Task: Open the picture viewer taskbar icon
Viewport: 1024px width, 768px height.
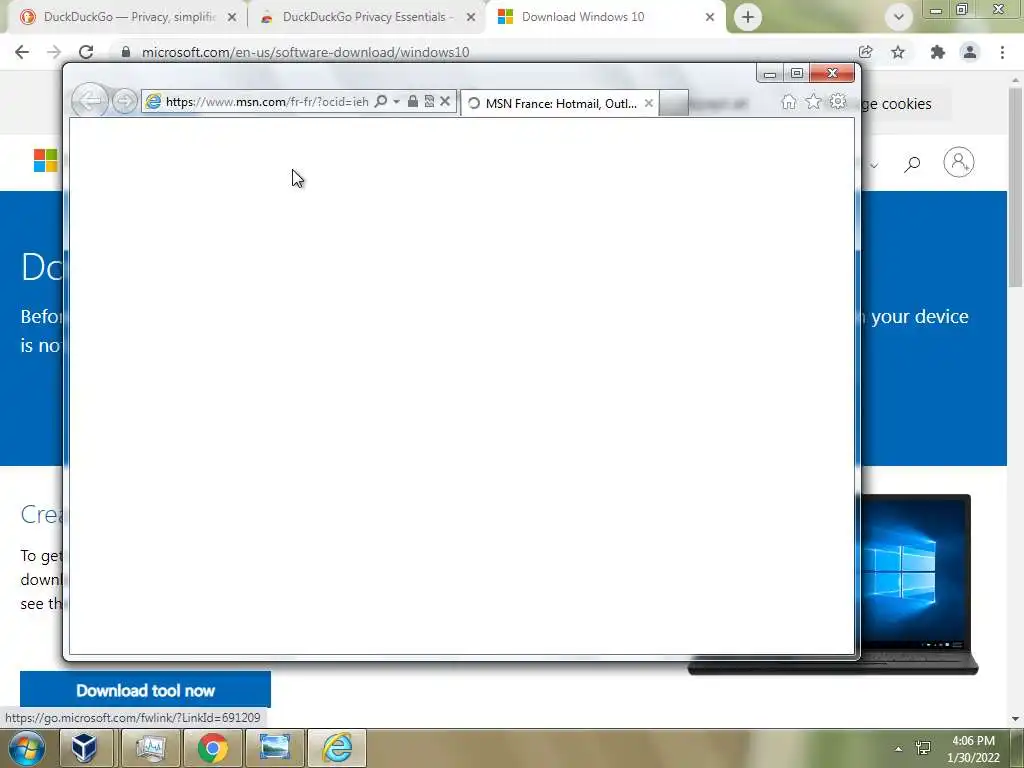Action: (x=275, y=748)
